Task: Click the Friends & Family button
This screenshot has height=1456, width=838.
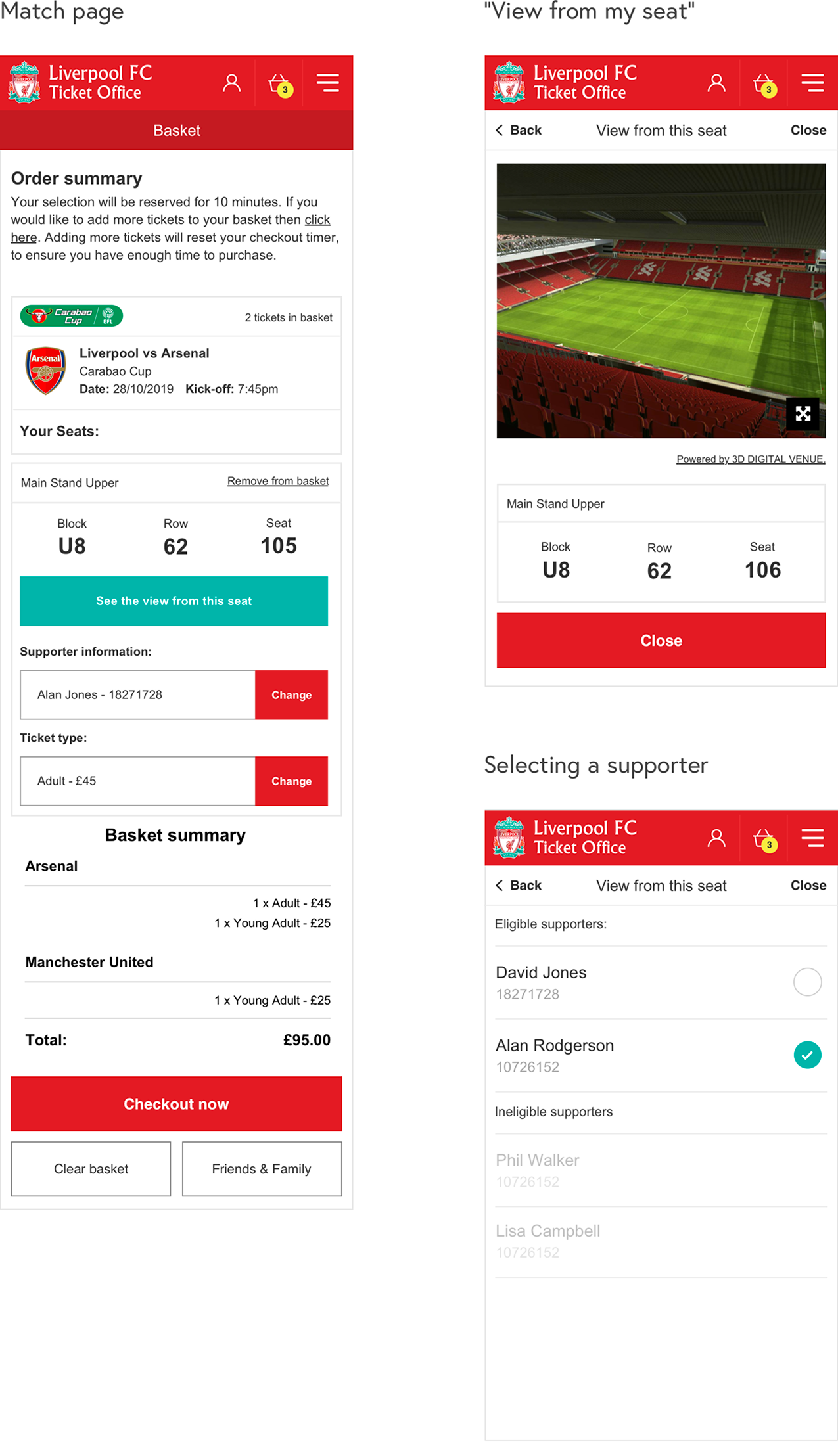Action: point(262,1169)
